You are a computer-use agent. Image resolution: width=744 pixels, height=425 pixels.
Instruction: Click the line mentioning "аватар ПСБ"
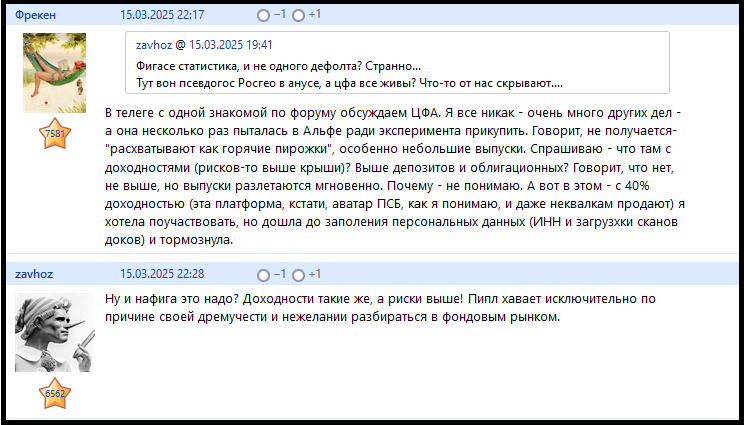pos(395,204)
